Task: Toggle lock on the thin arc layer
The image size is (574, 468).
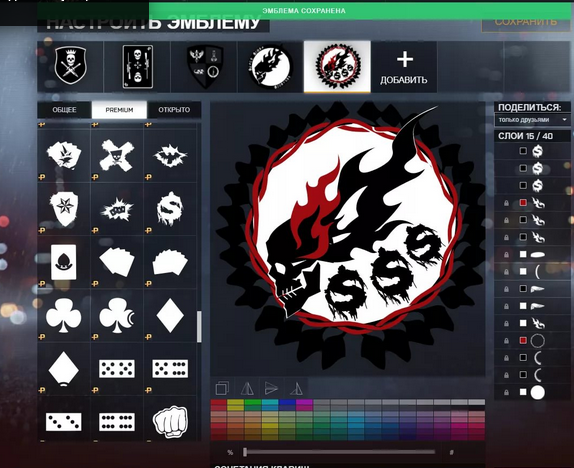Action: [x=506, y=272]
